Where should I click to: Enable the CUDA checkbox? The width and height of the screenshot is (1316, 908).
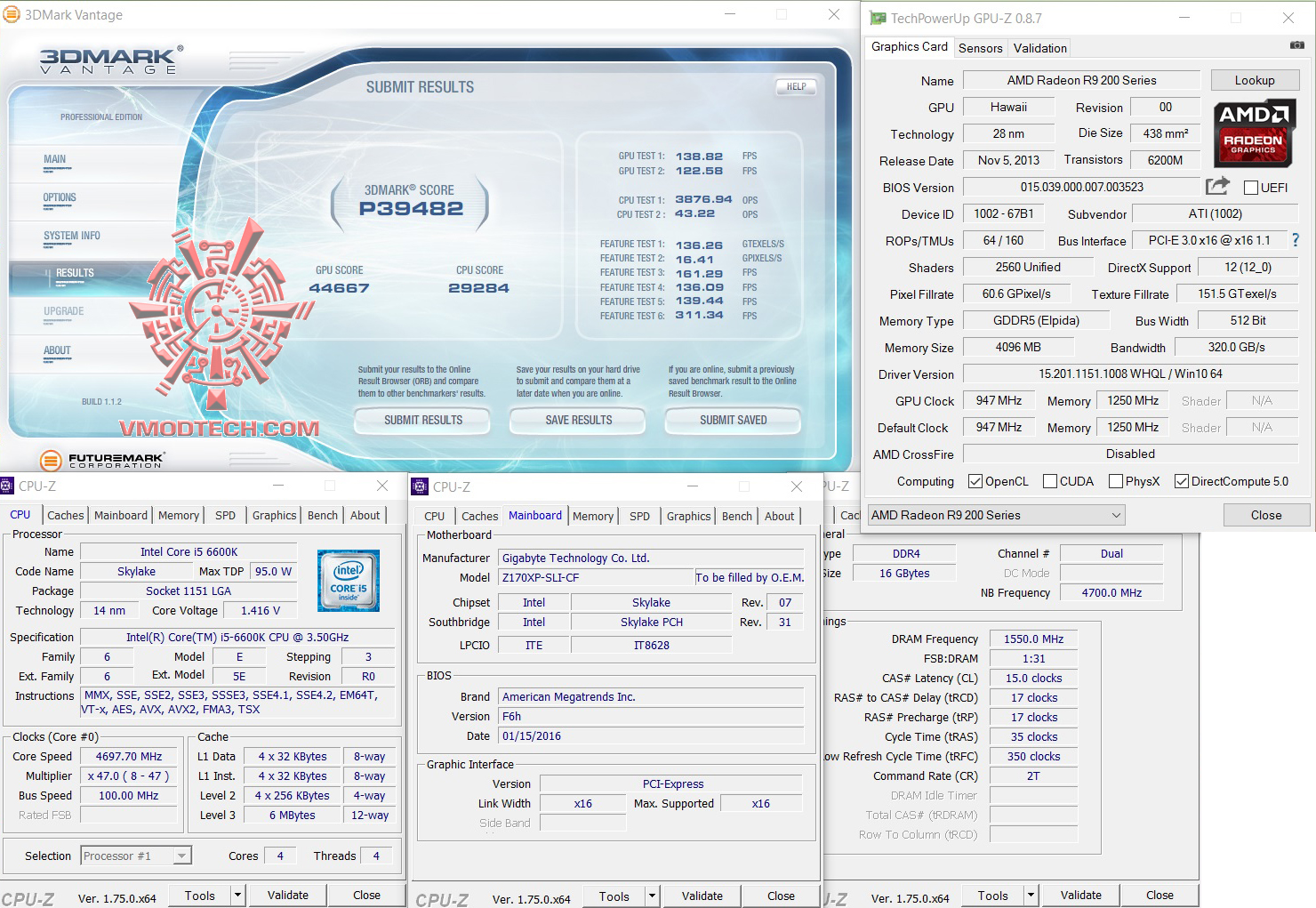tap(1050, 481)
